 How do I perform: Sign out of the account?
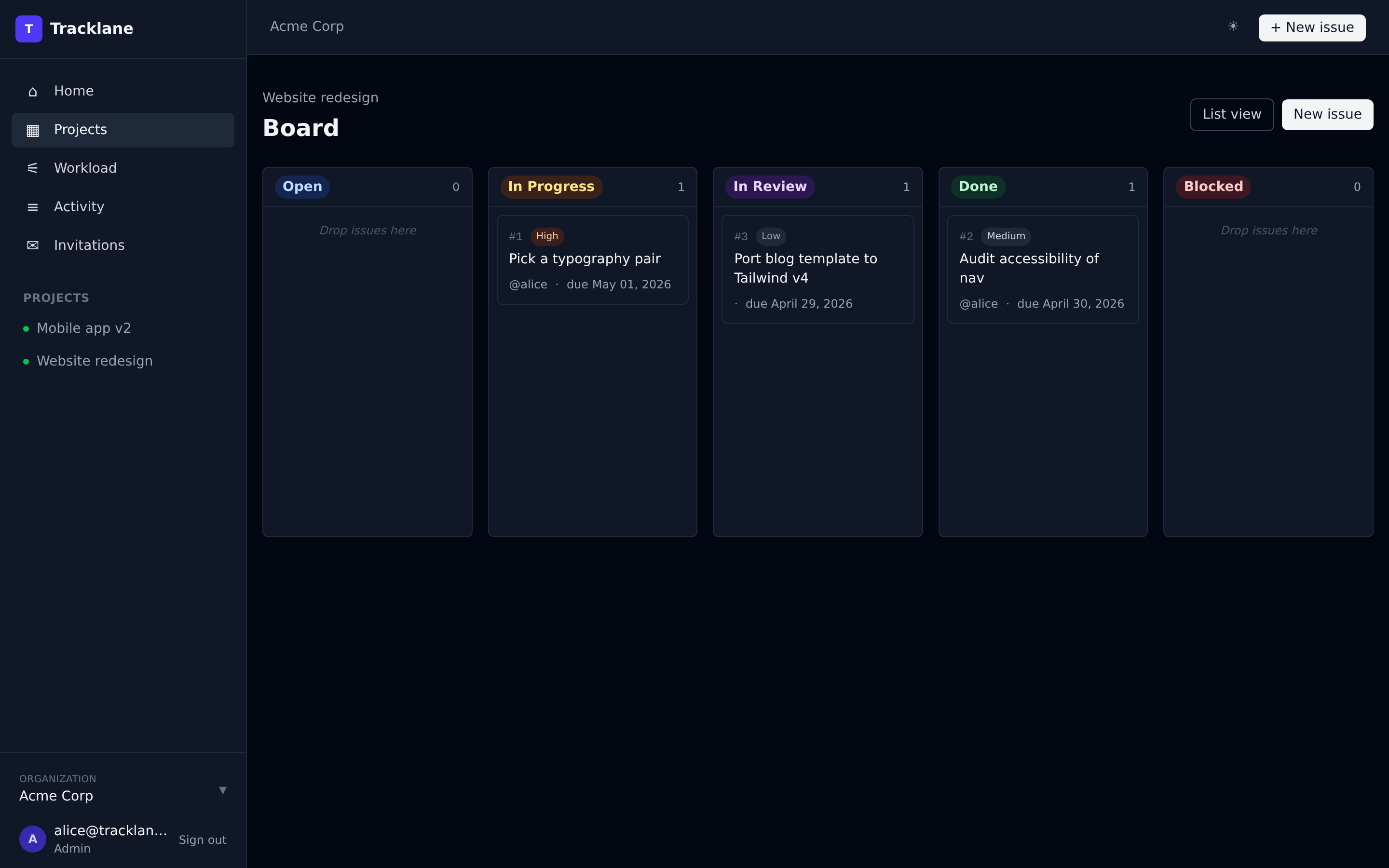click(x=203, y=840)
